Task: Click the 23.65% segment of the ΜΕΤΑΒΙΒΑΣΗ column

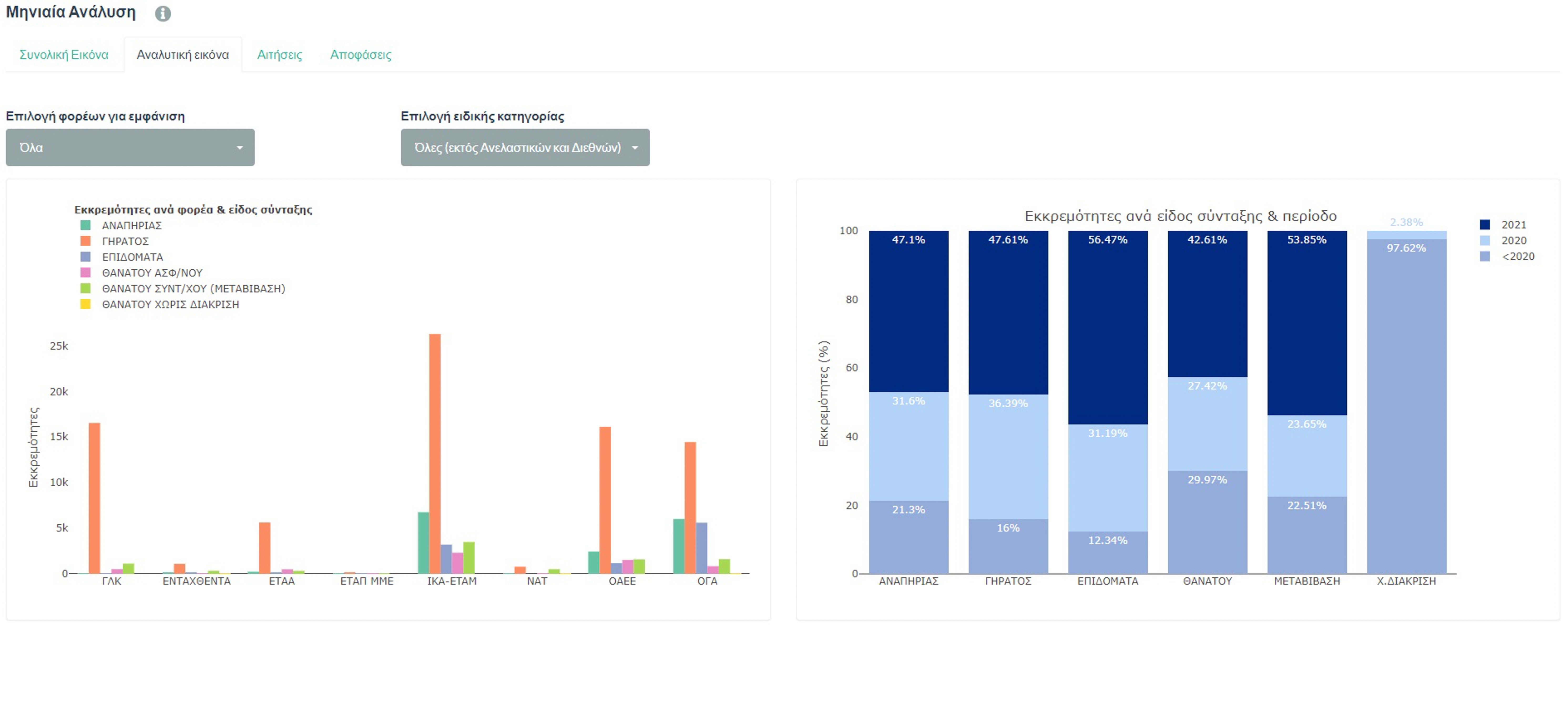Action: point(1307,456)
